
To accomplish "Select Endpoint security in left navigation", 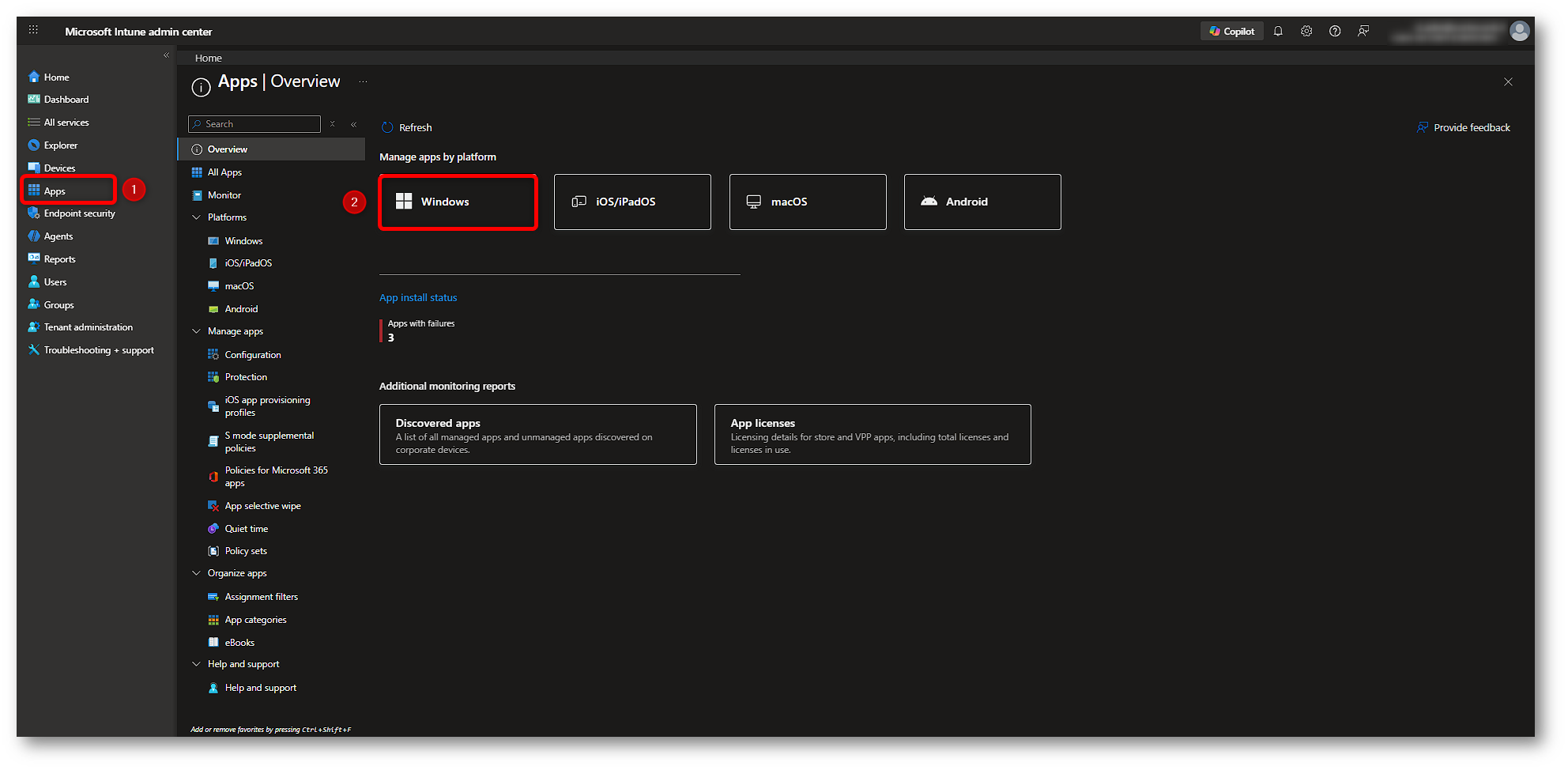I will 79,213.
